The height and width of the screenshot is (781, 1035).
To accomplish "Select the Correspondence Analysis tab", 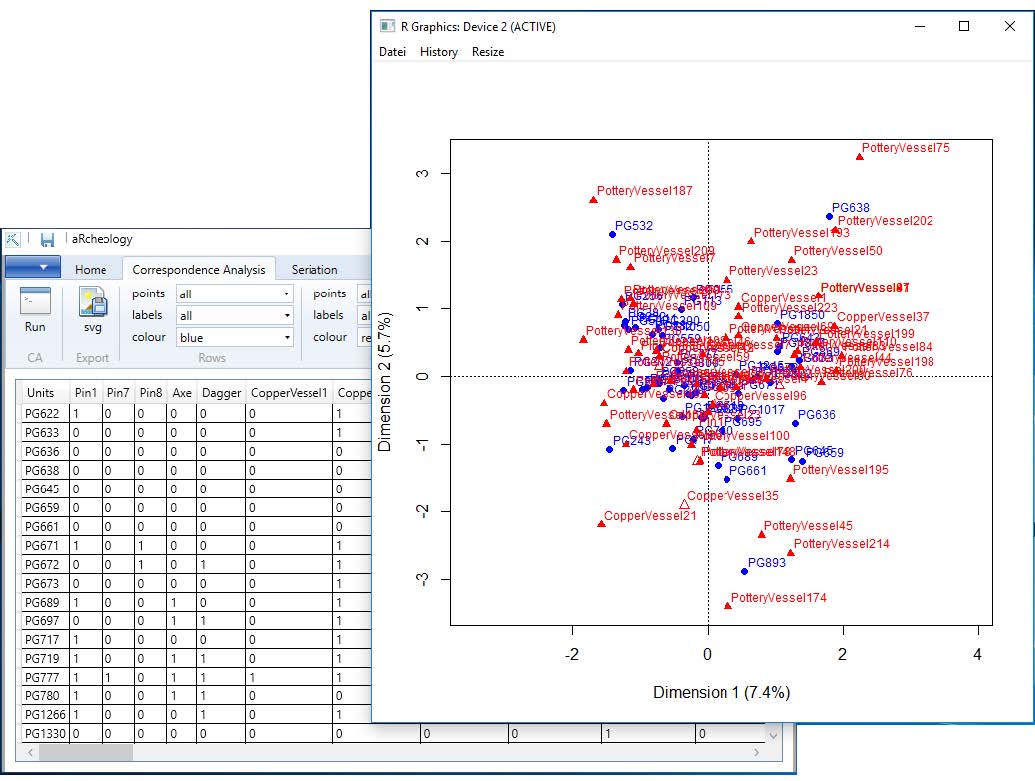I will [199, 269].
